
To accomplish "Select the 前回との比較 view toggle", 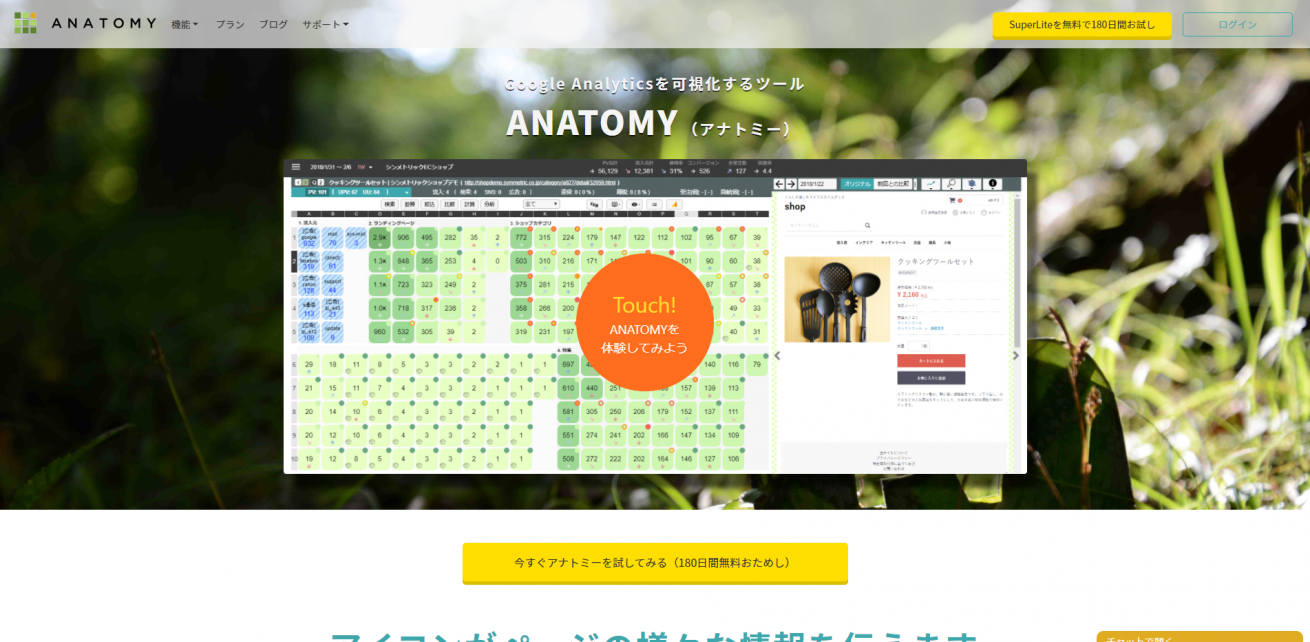I will 895,184.
